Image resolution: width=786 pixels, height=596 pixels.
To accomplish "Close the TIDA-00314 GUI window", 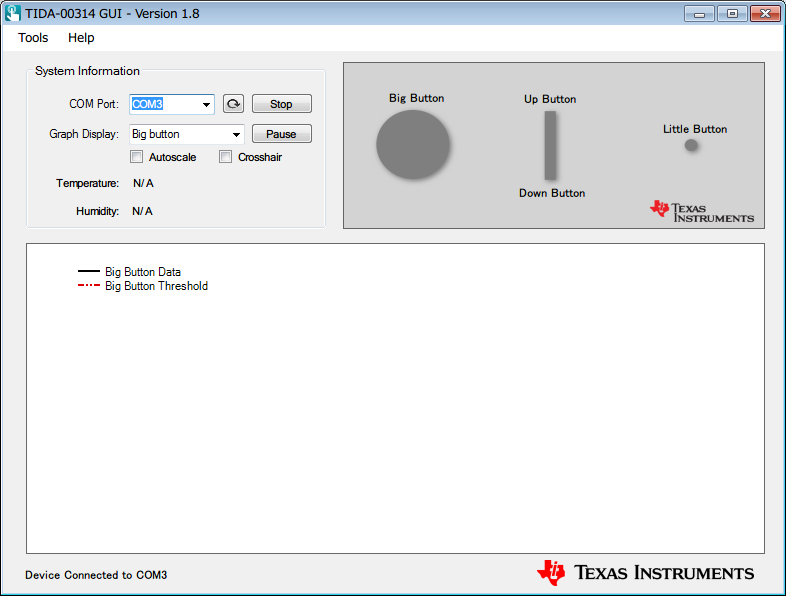I will click(765, 14).
